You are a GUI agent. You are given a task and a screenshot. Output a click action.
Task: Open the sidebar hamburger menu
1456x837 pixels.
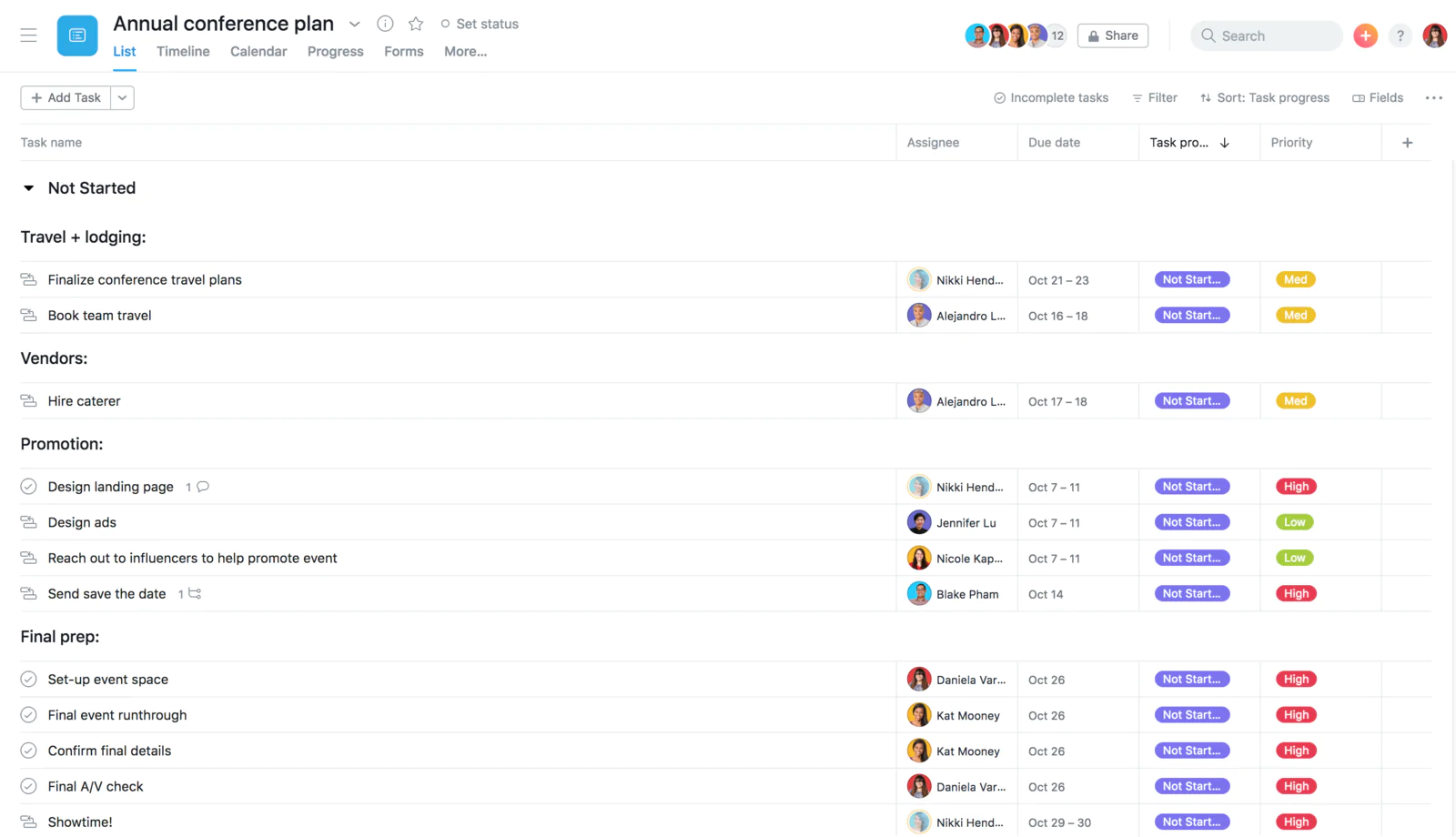tap(28, 35)
